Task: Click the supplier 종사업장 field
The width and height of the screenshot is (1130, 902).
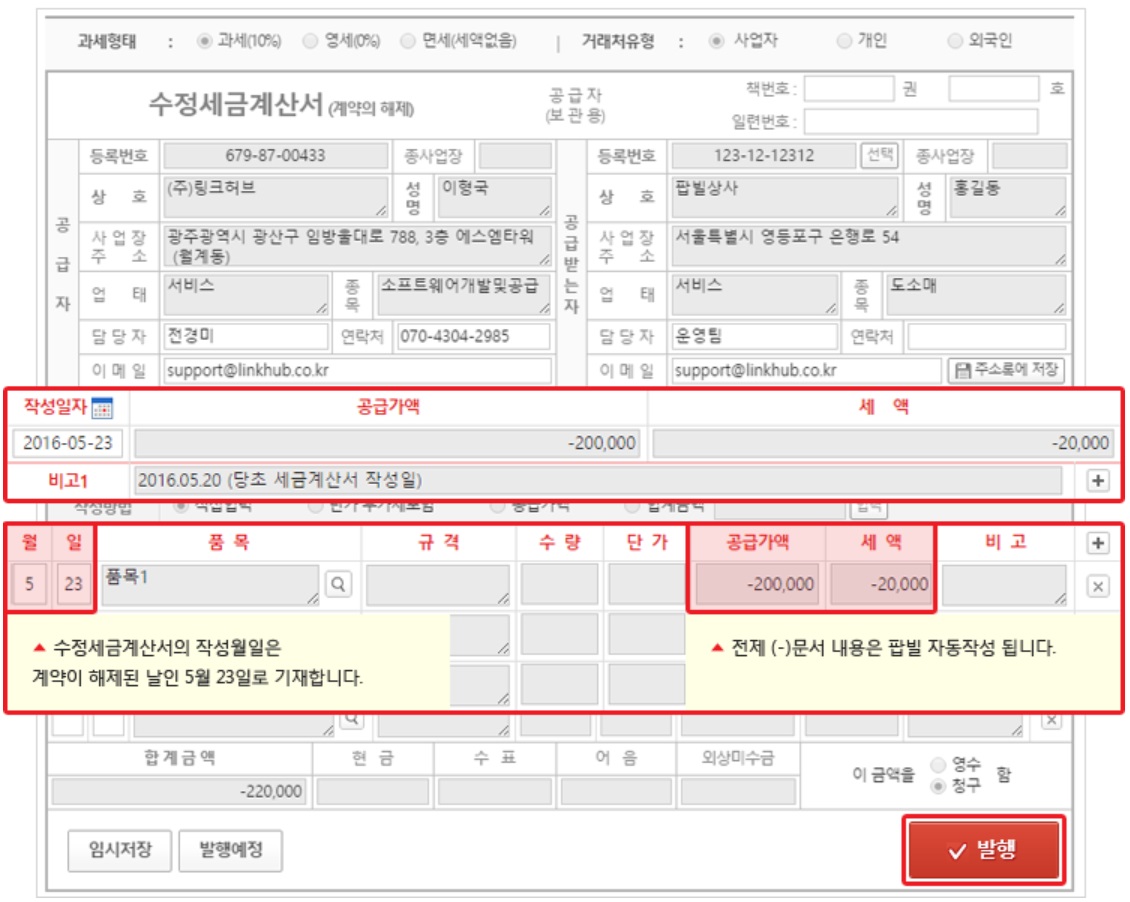Action: pyautogui.click(x=516, y=156)
